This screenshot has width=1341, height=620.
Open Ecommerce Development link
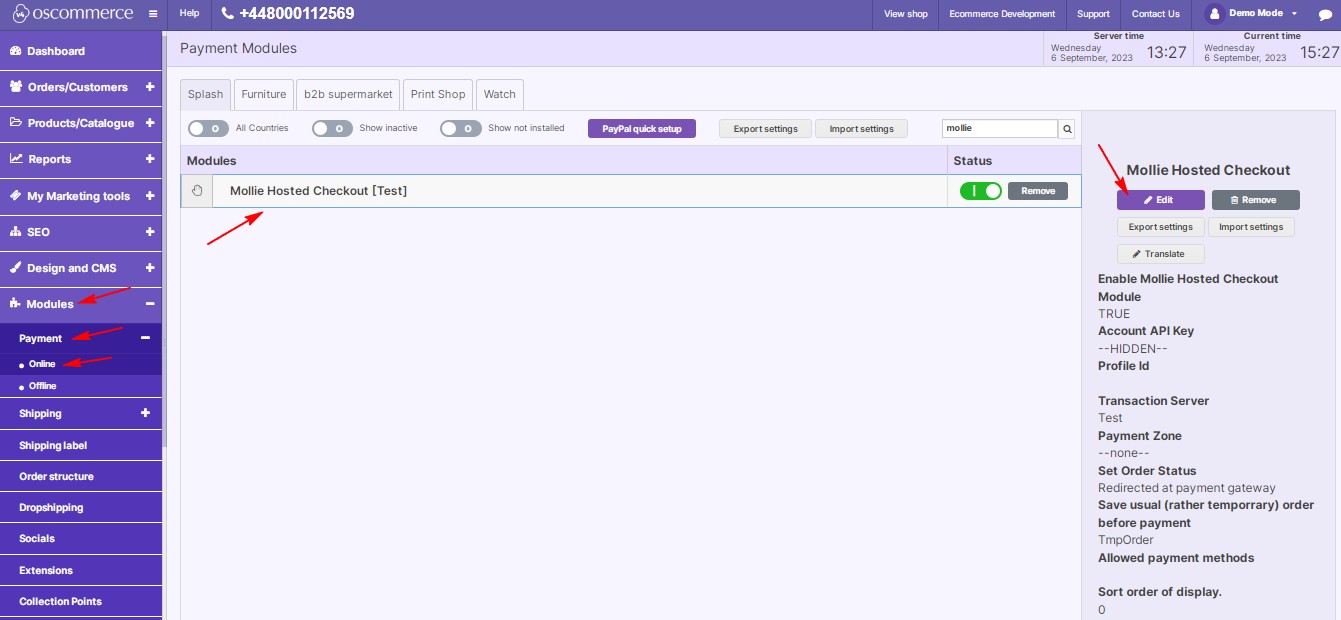click(x=1002, y=14)
